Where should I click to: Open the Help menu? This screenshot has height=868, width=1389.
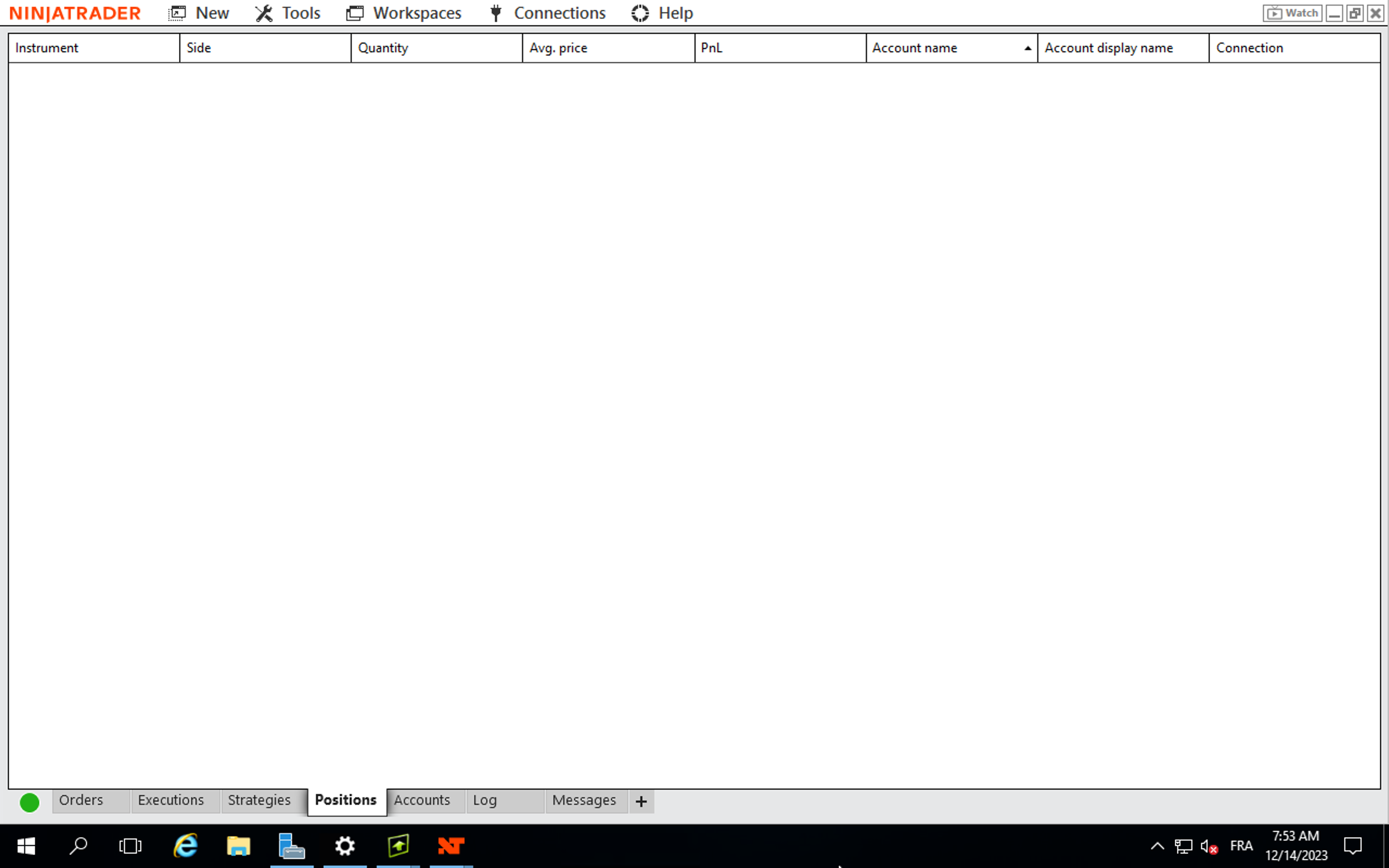(x=674, y=13)
